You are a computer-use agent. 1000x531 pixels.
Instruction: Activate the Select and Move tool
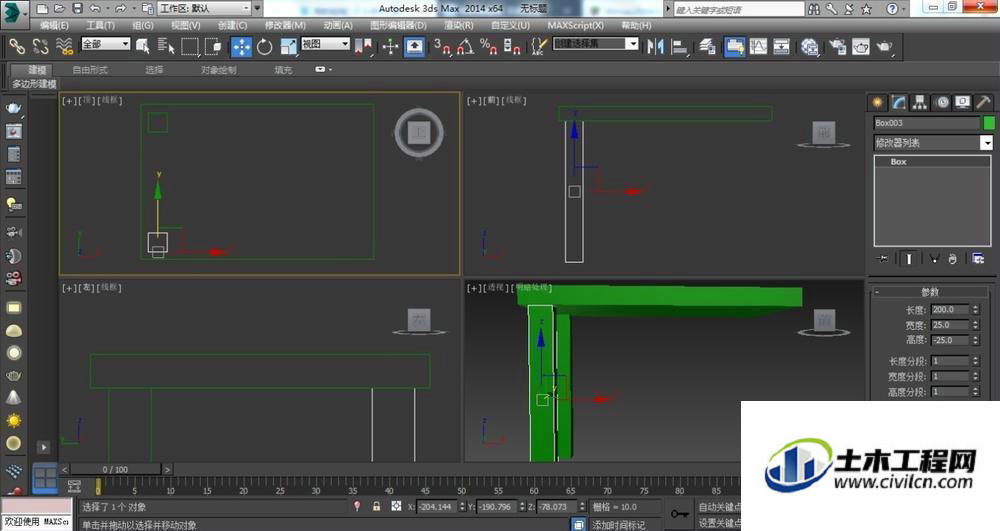[241, 47]
